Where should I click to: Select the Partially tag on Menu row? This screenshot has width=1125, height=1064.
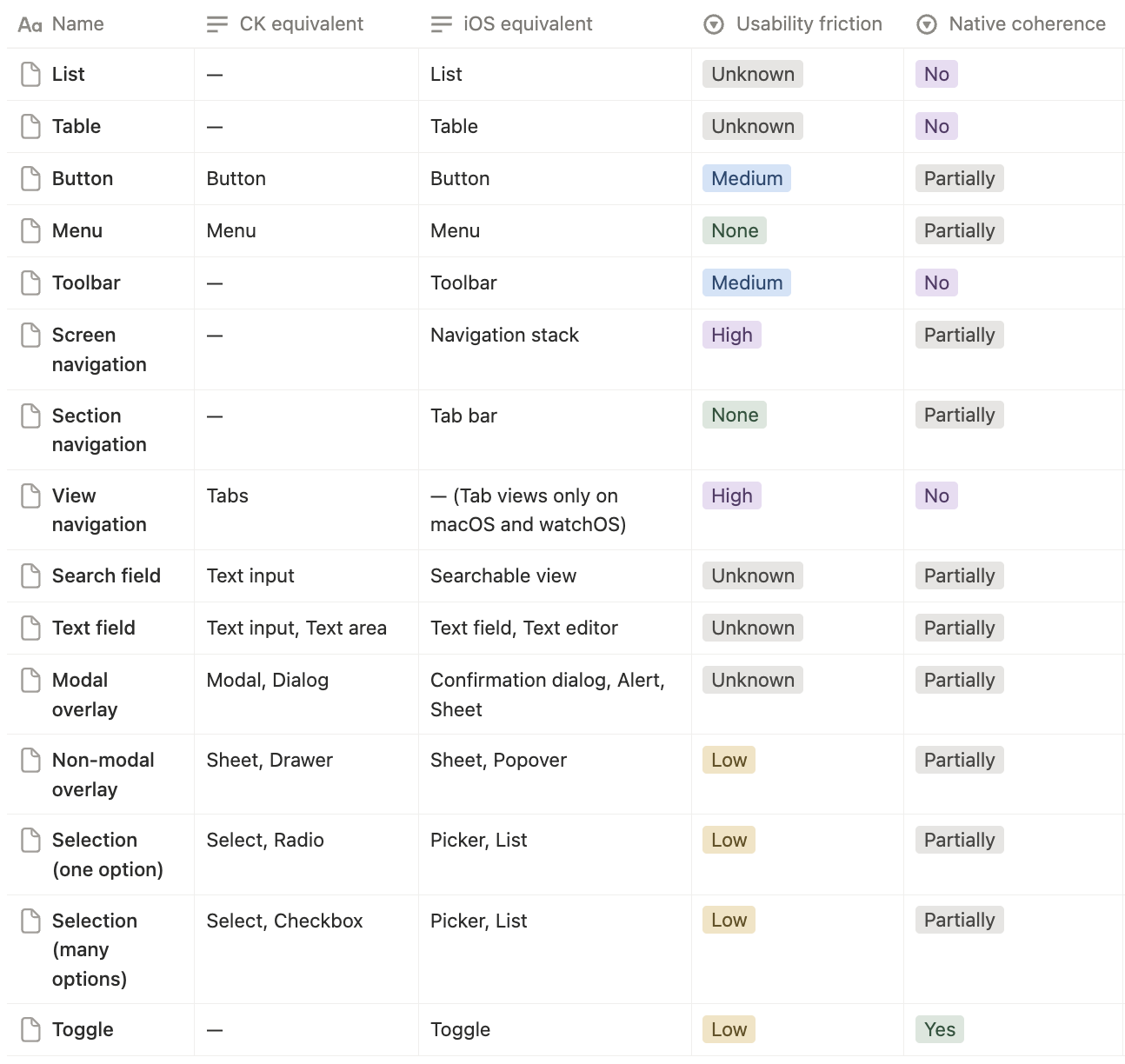[x=958, y=230]
